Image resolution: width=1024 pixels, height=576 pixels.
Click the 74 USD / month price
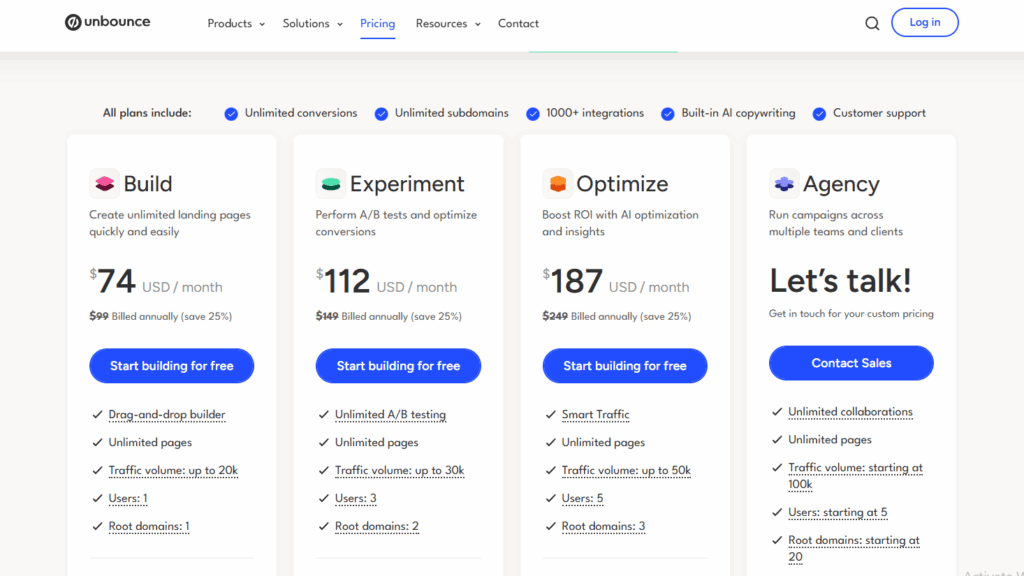click(x=156, y=282)
